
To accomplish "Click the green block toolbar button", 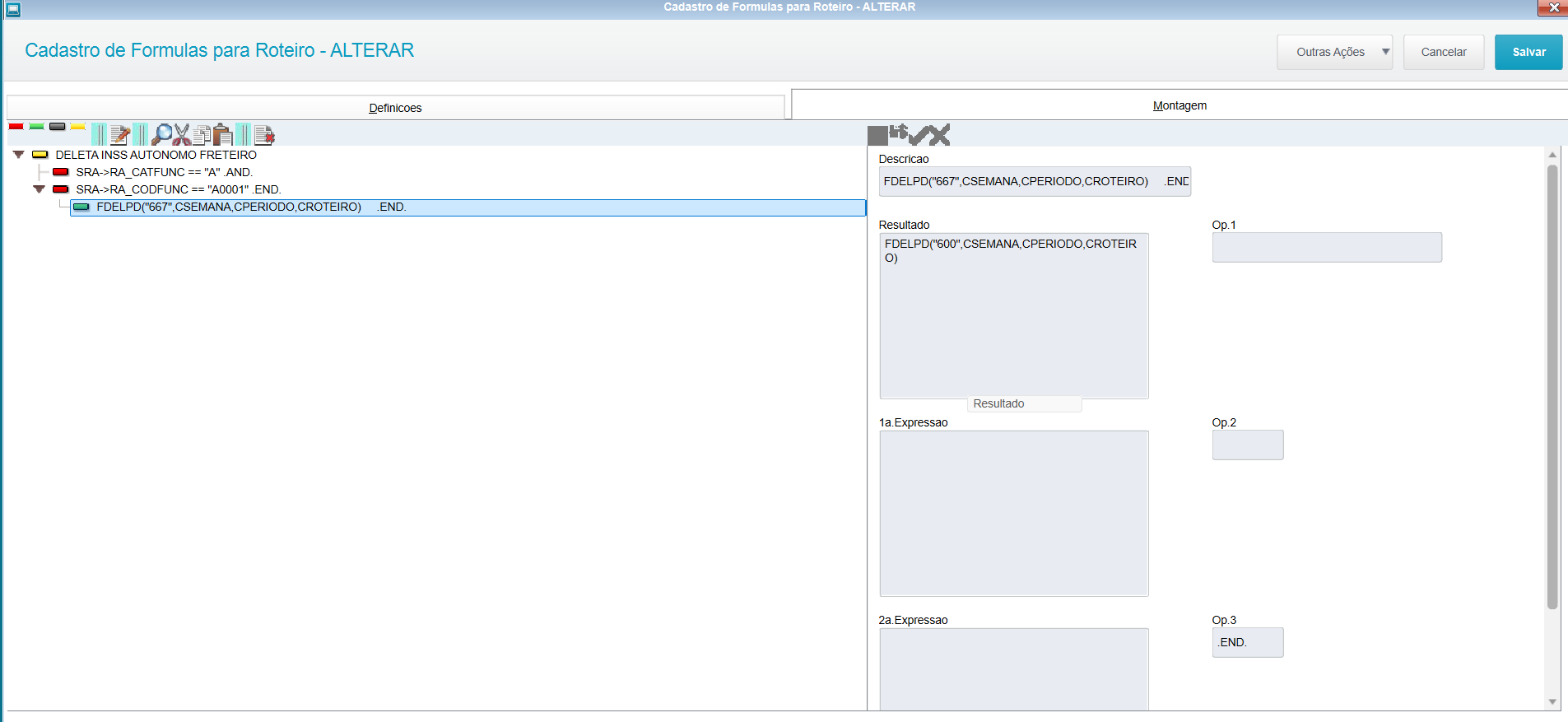I will tap(36, 127).
